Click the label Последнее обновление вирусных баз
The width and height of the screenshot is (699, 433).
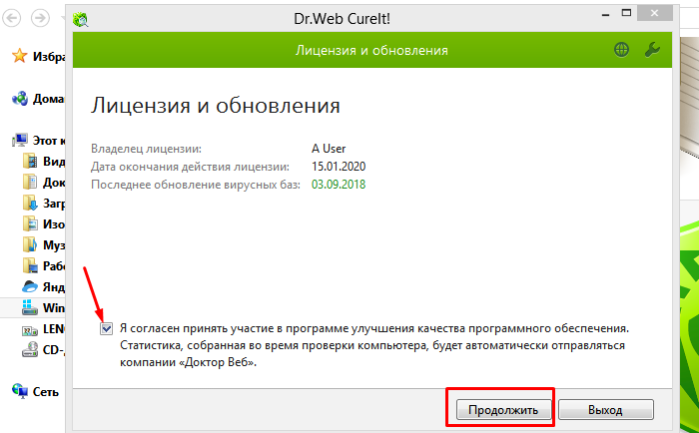pos(196,185)
